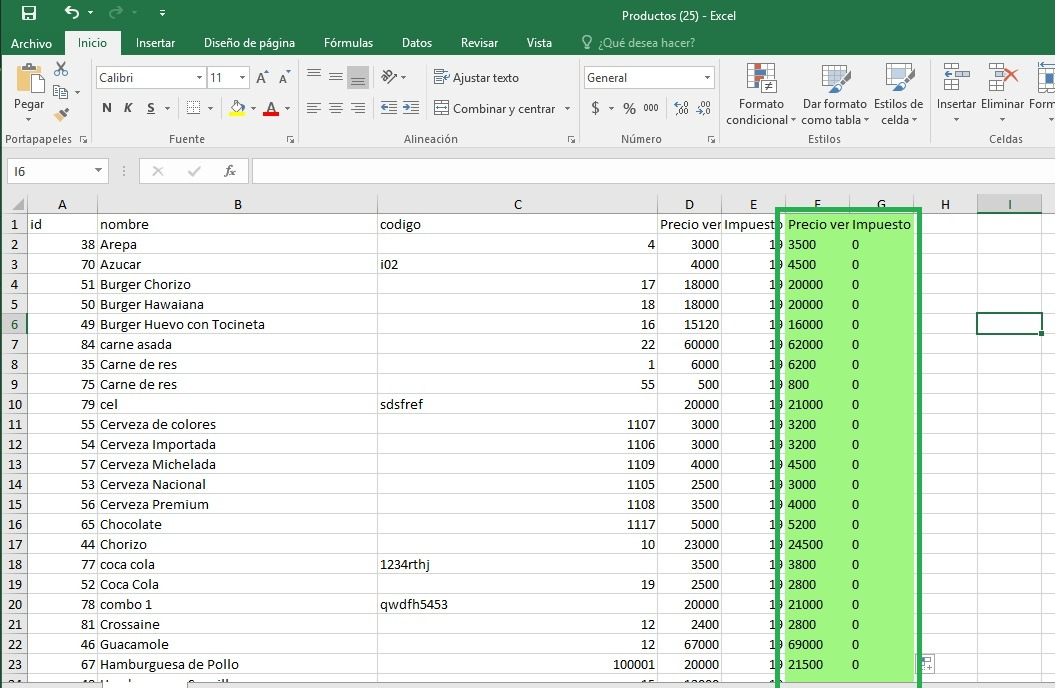Open the Calibri font name dropdown
The width and height of the screenshot is (1055, 688).
point(199,78)
